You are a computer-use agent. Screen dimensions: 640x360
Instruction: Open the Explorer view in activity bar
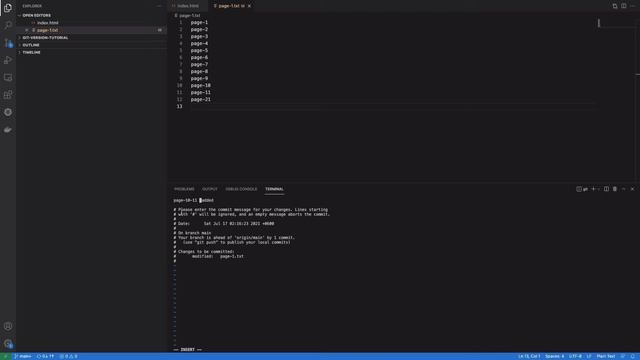[8, 7]
